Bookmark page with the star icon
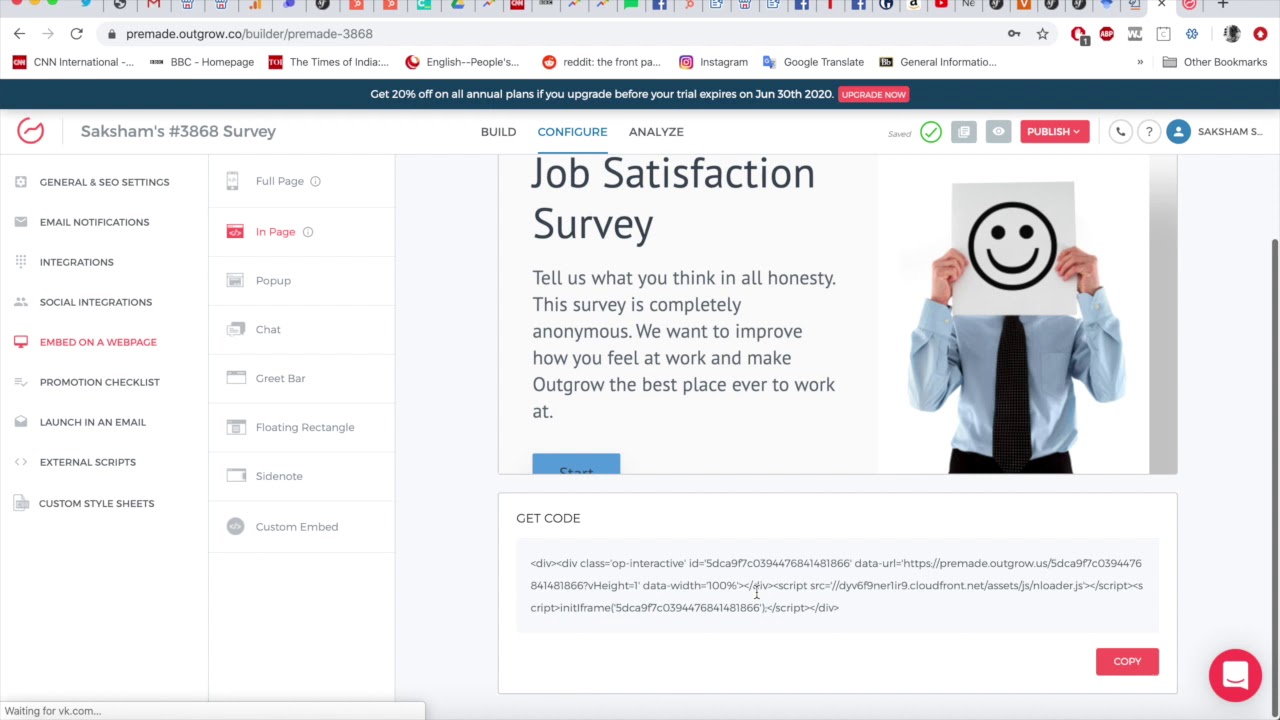Viewport: 1280px width, 720px height. (1042, 34)
